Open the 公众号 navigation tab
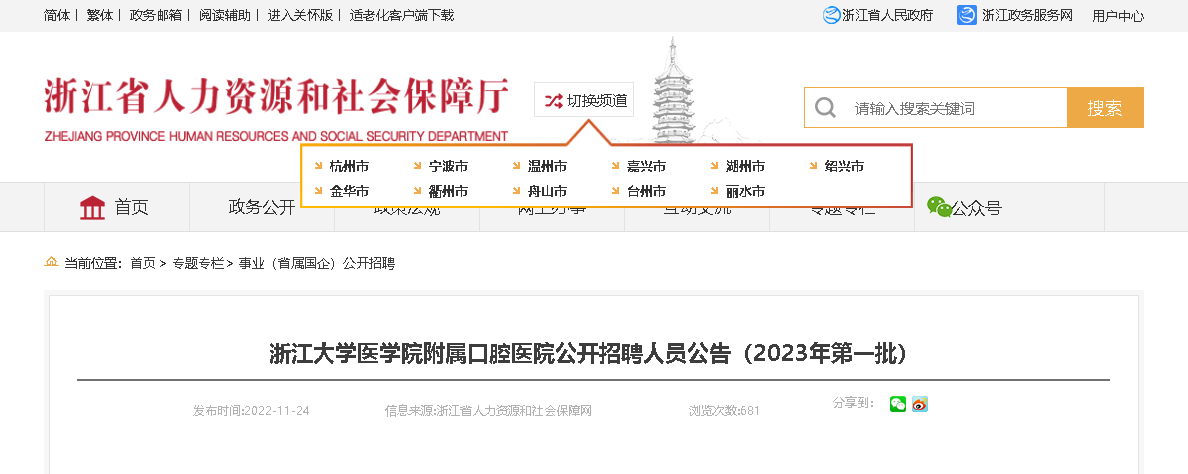The height and width of the screenshot is (474, 1188). point(1010,207)
